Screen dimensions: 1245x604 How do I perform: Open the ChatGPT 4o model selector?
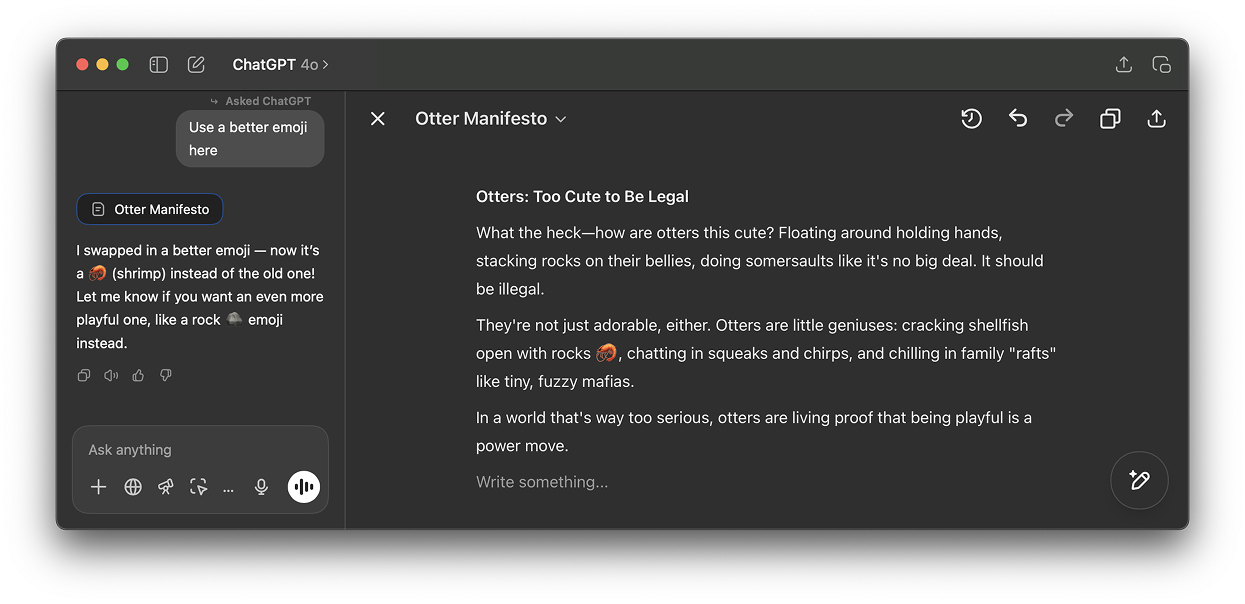pyautogui.click(x=281, y=65)
